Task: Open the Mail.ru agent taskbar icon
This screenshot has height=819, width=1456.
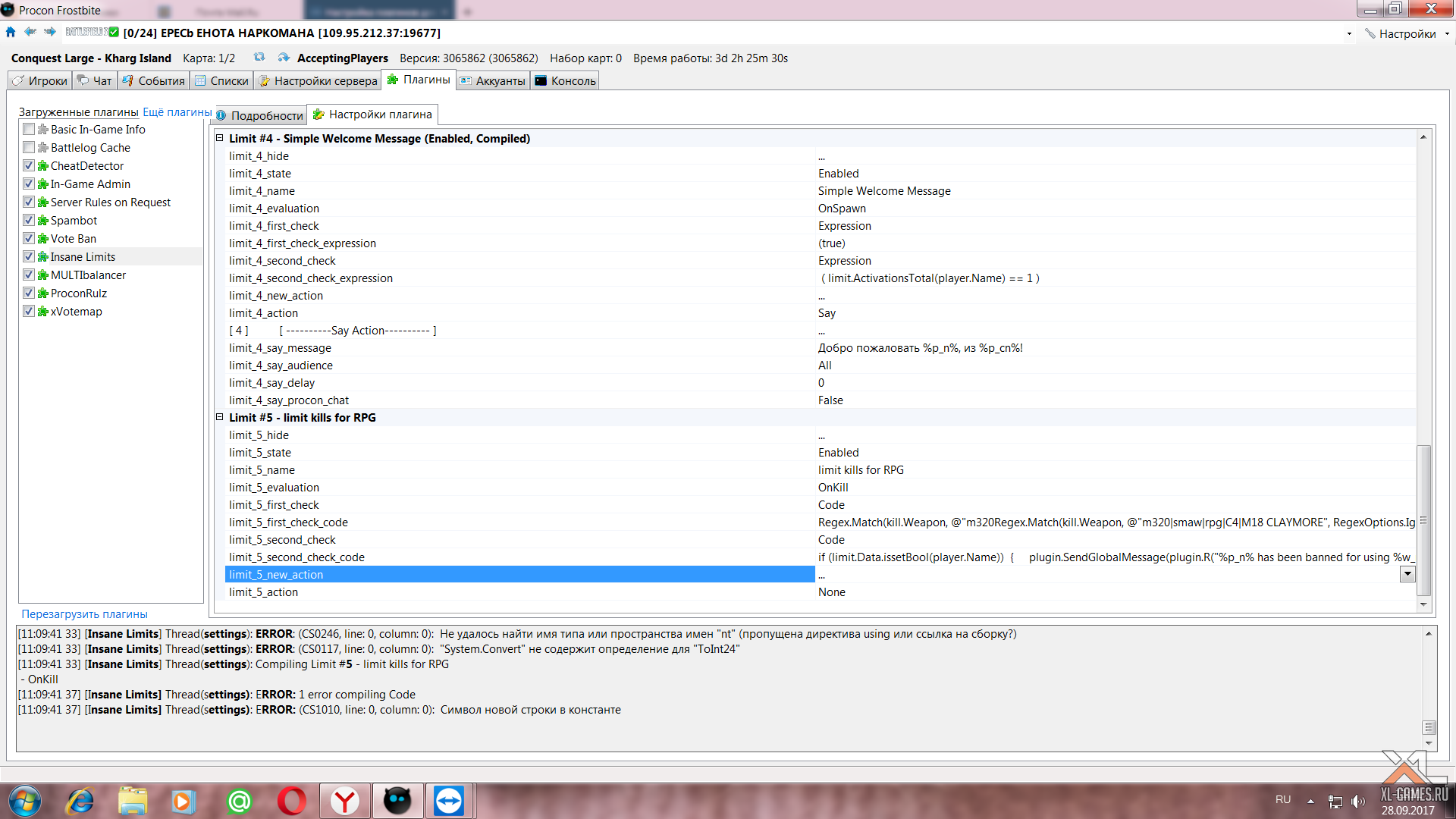Action: click(x=239, y=801)
